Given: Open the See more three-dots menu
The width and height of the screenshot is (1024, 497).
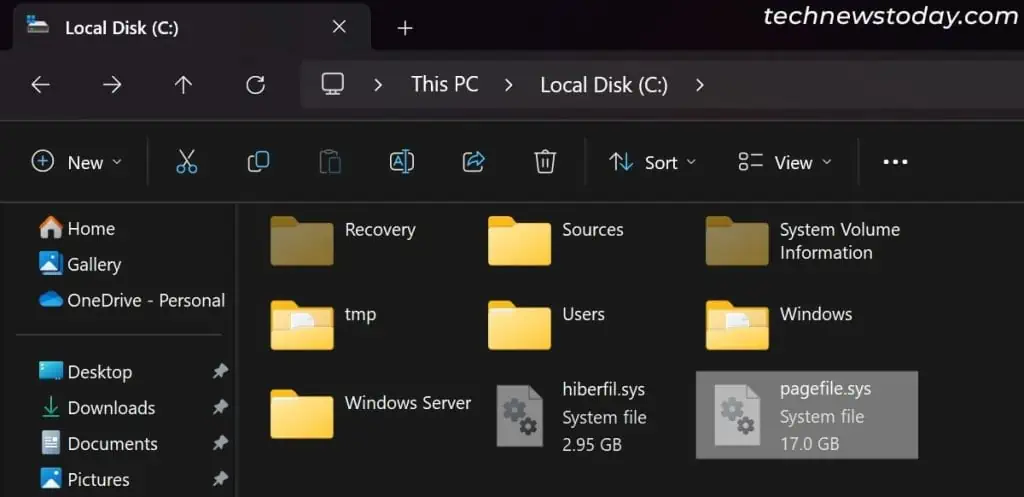Looking at the screenshot, I should point(895,162).
